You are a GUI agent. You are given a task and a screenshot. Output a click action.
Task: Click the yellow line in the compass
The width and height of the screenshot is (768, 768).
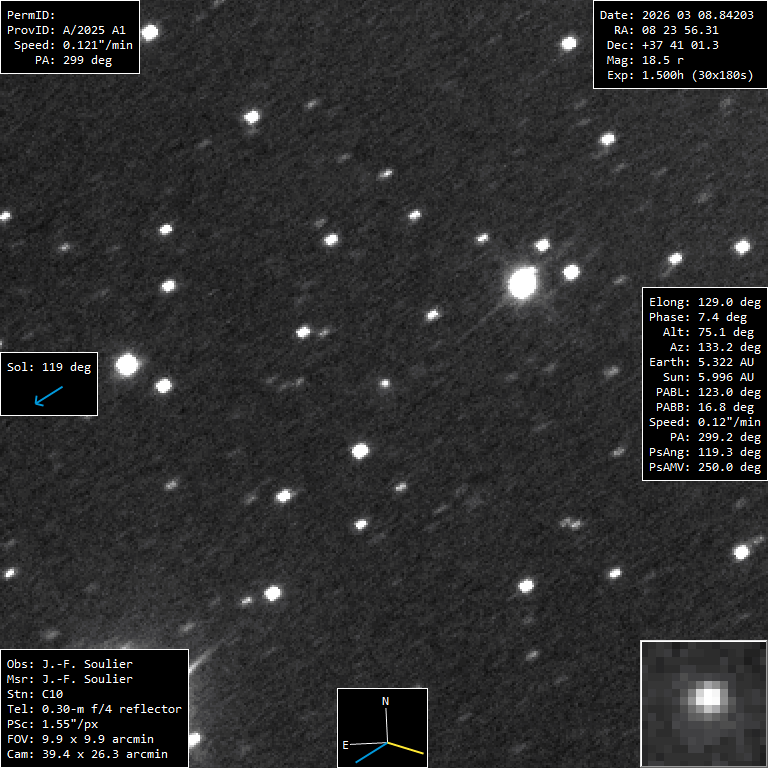coord(406,747)
